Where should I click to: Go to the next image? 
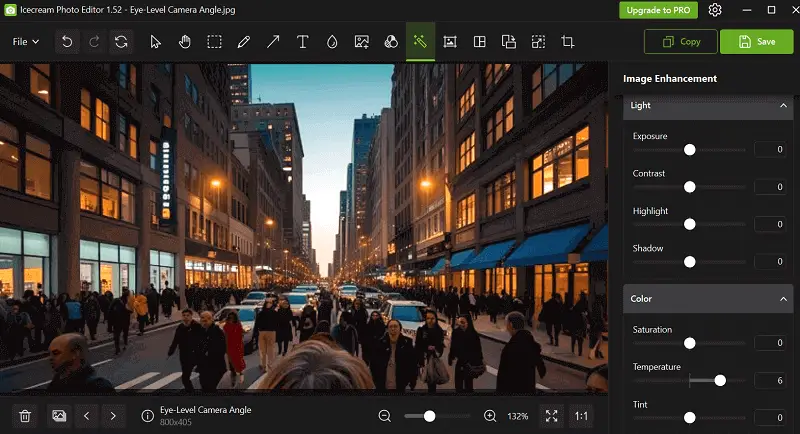tap(113, 416)
